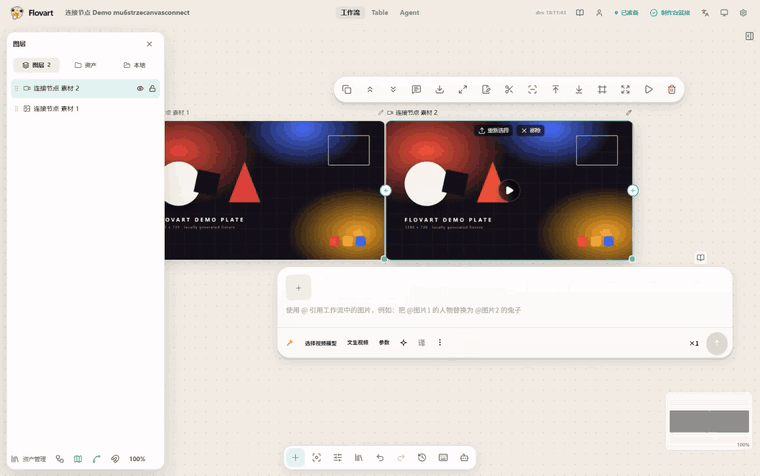760x476 pixels.
Task: Select layer row 连接节点 素材 2
Action: [85, 89]
